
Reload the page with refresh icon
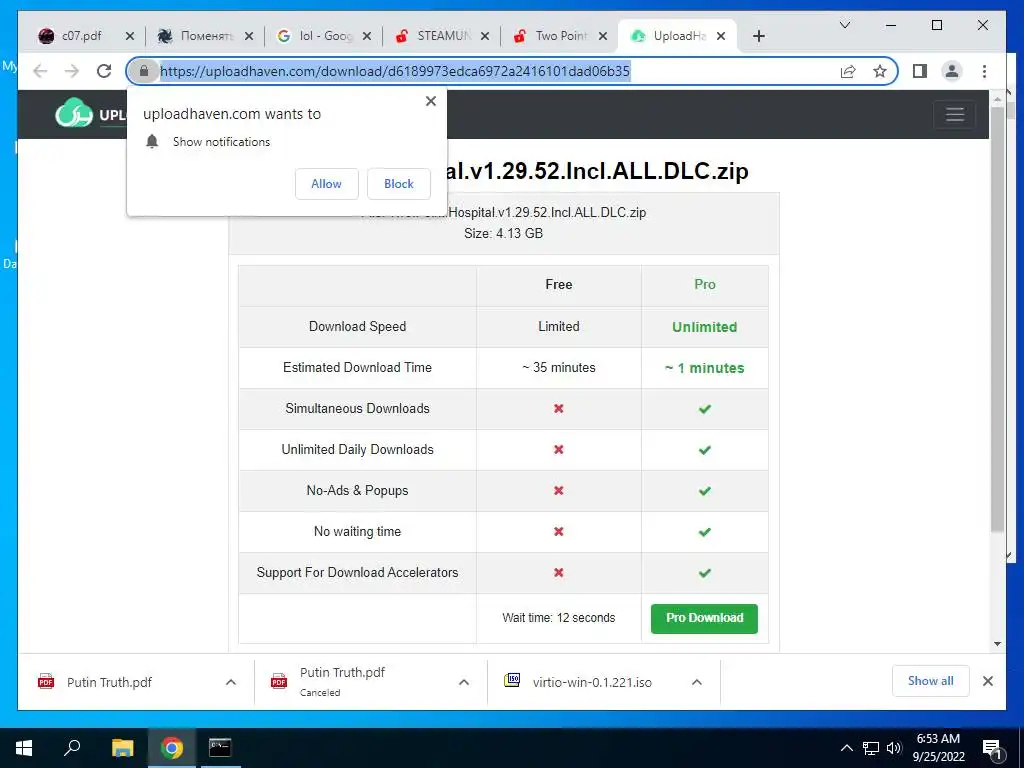(104, 71)
